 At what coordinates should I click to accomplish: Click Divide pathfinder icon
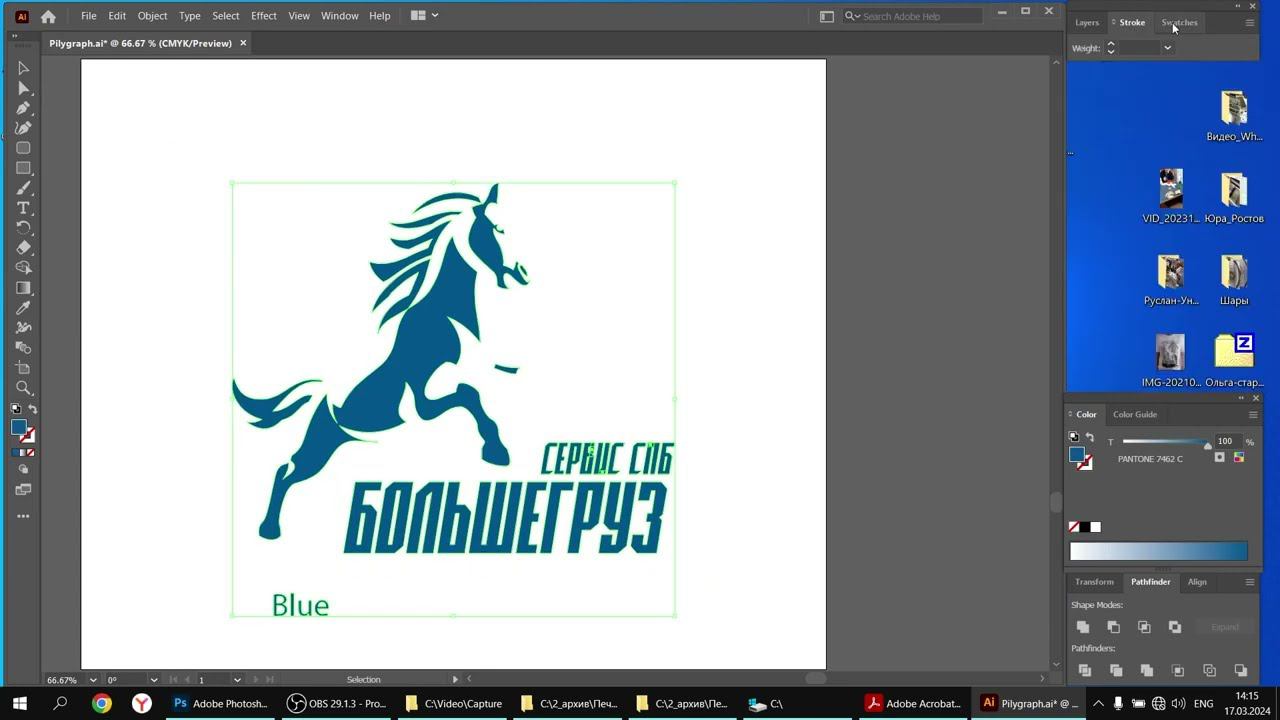coord(1085,670)
